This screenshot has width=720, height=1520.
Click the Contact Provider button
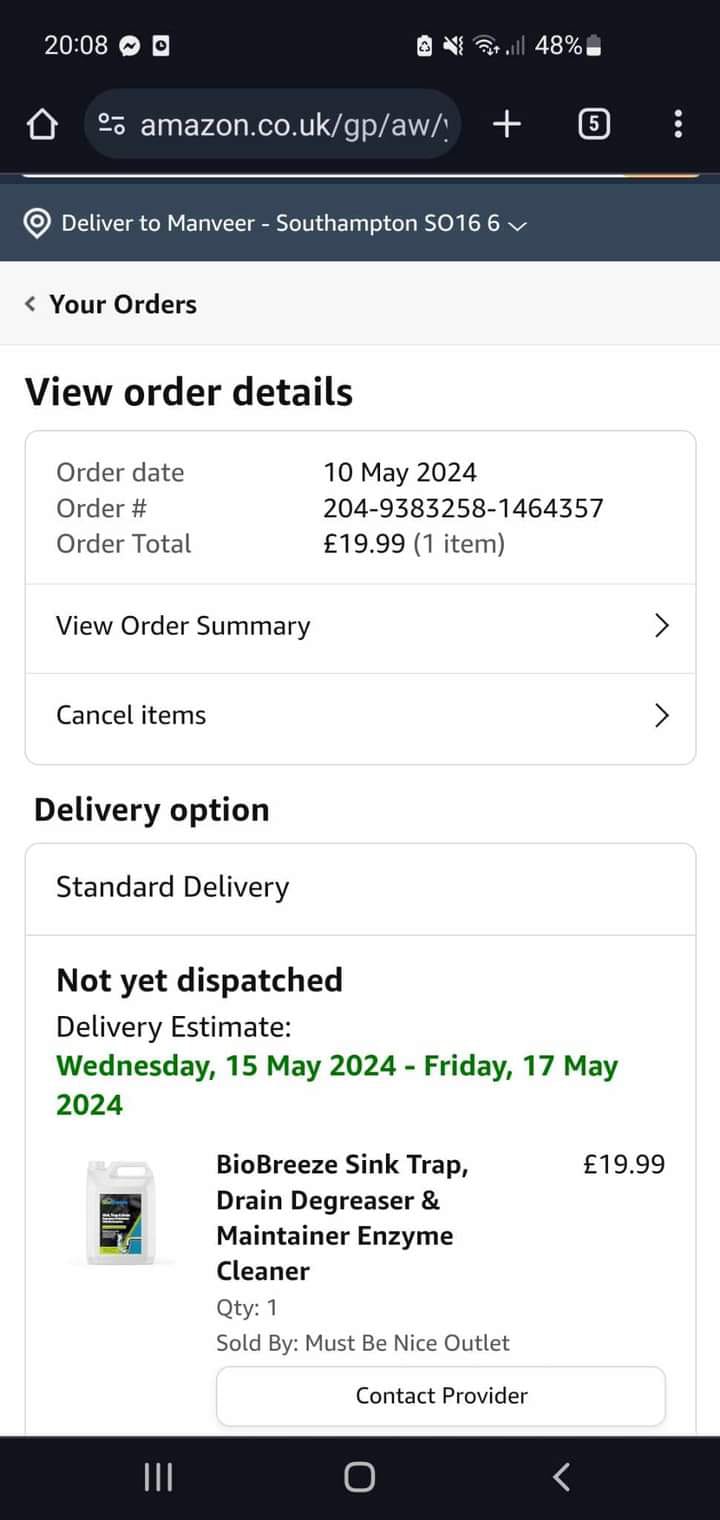[x=441, y=1395]
